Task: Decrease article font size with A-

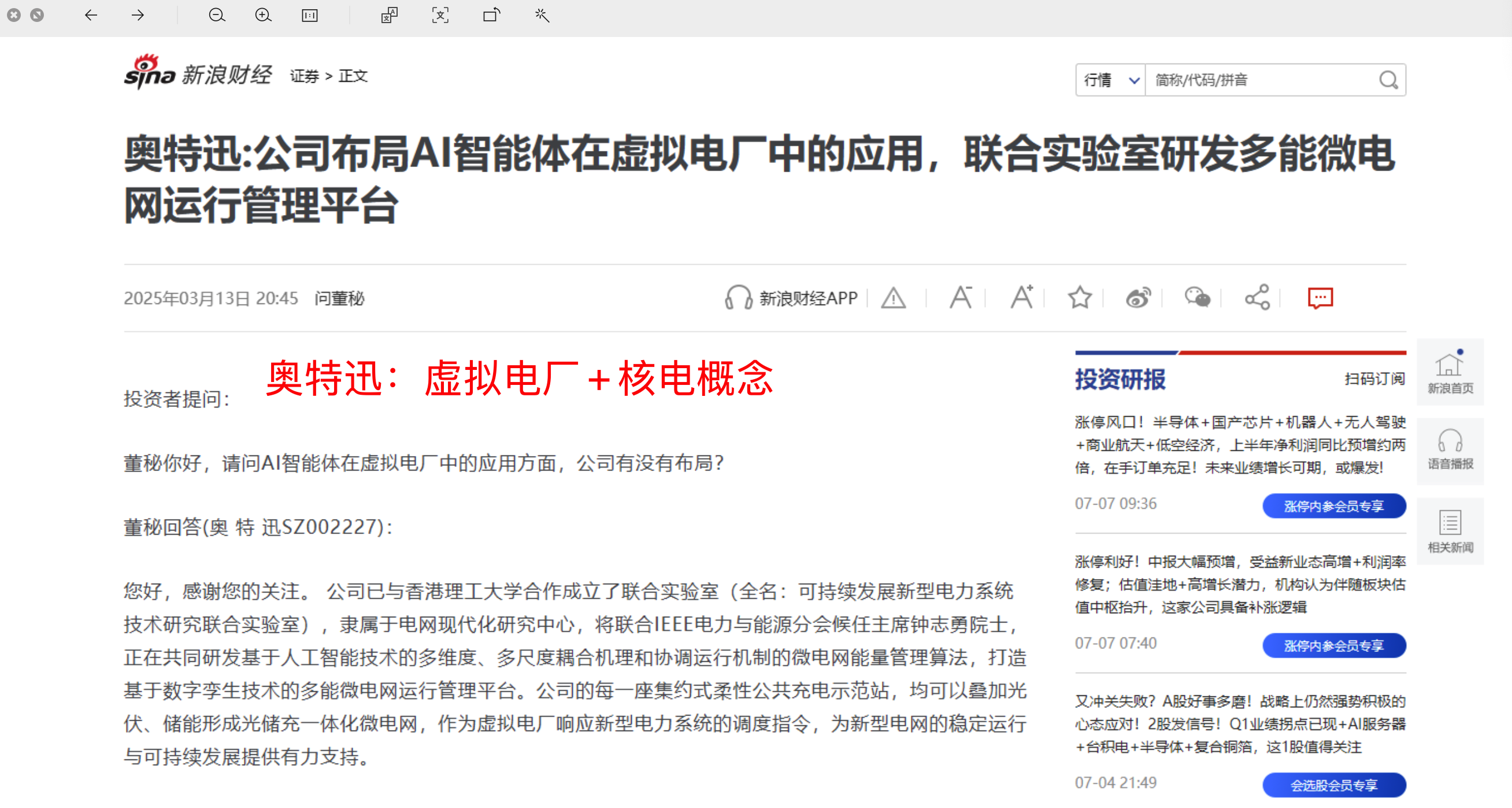Action: (960, 298)
